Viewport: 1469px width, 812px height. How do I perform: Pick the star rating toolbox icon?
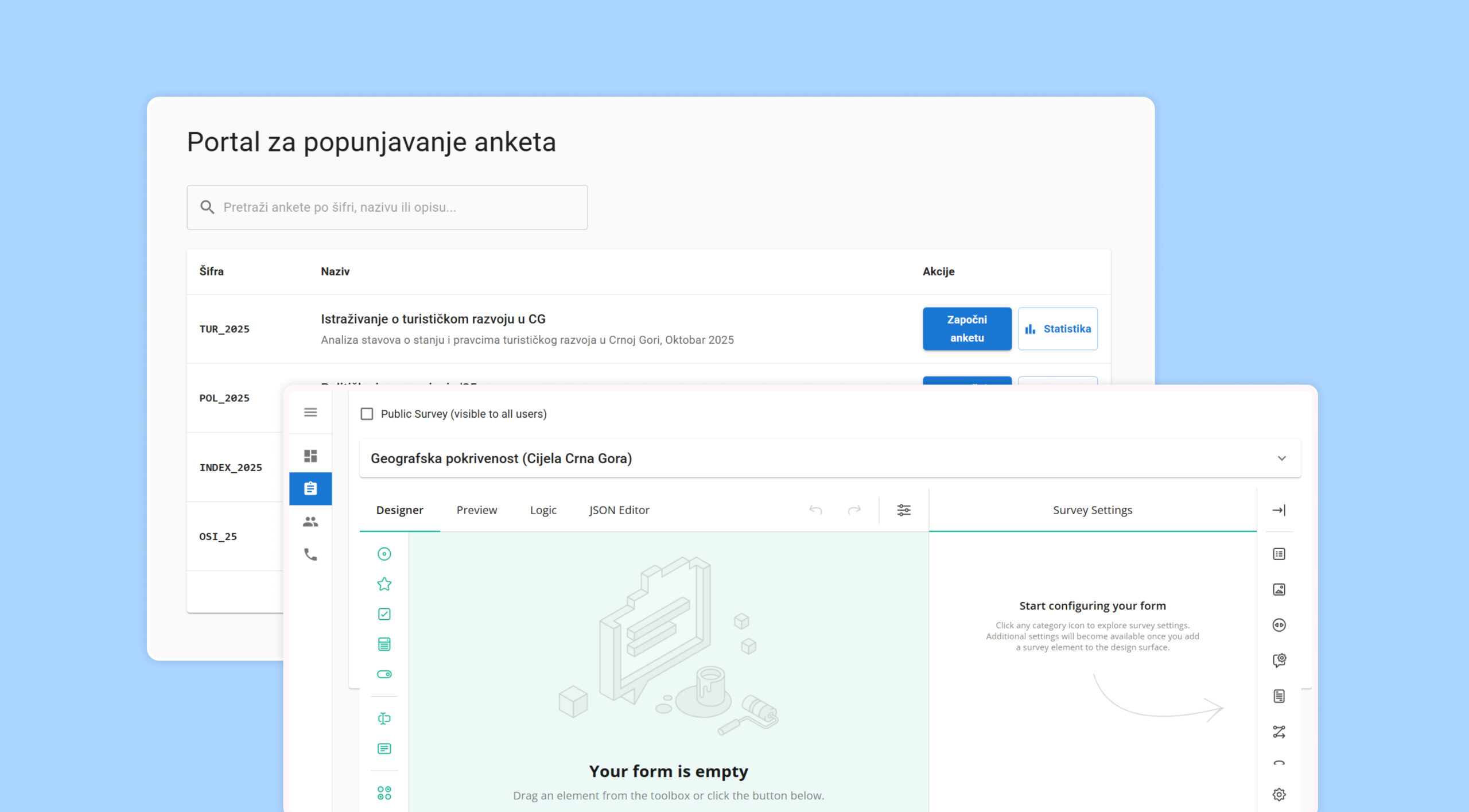[x=384, y=584]
